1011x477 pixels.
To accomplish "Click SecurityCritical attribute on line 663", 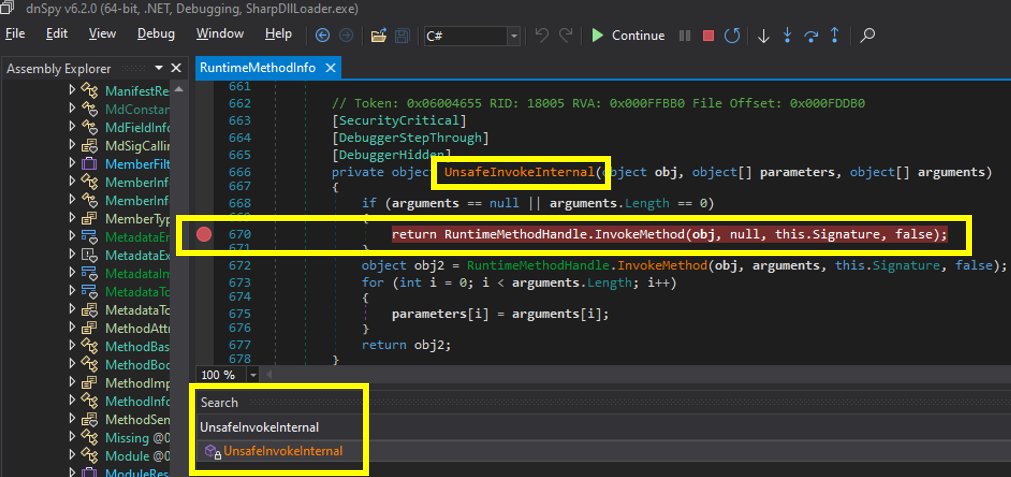I will coord(398,121).
